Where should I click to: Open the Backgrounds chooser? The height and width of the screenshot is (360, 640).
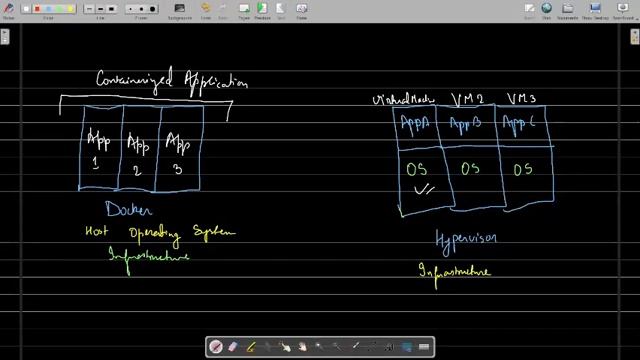tap(180, 11)
